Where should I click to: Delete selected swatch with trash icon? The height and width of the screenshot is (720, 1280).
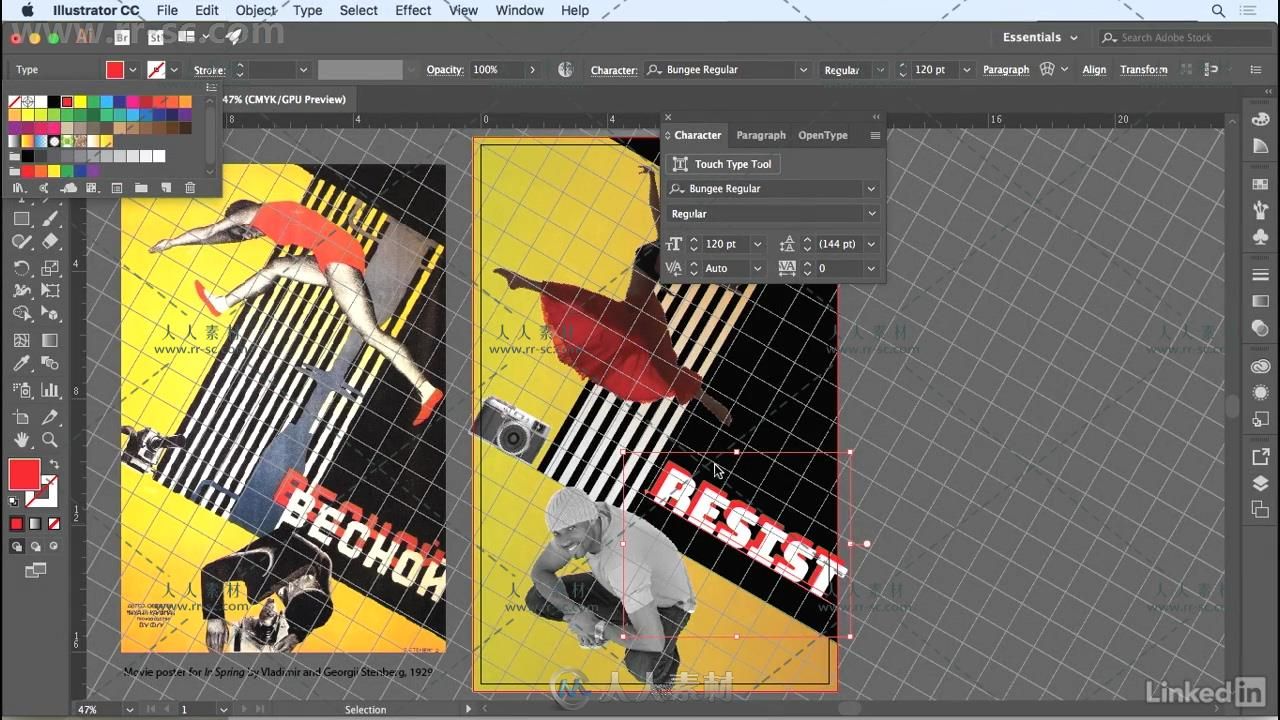tap(190, 188)
